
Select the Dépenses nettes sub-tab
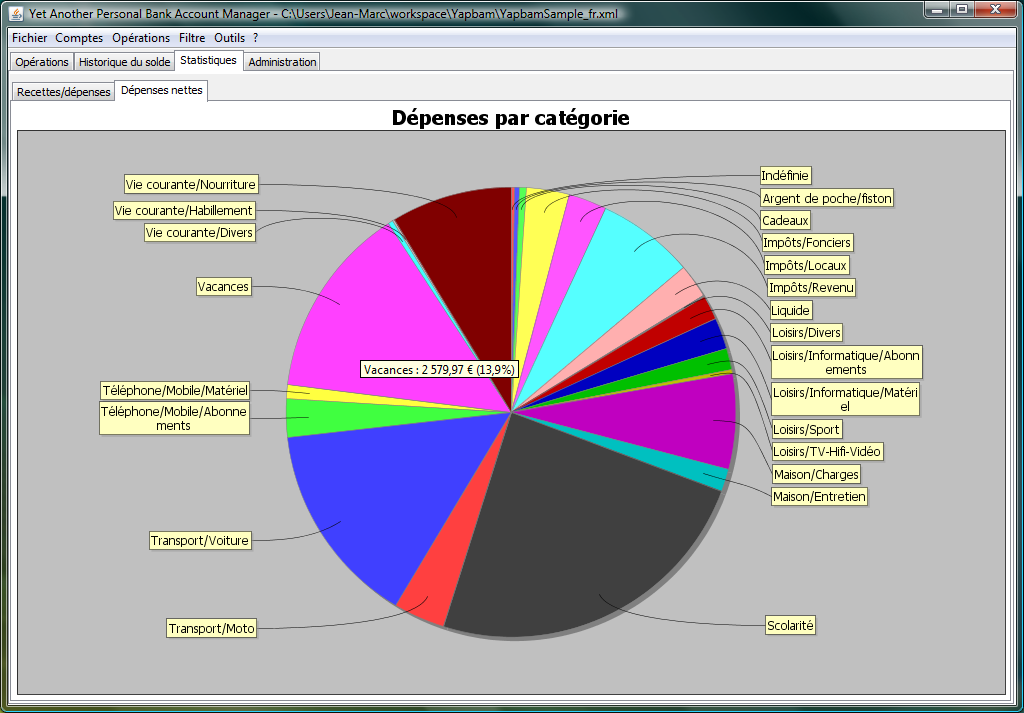[162, 91]
